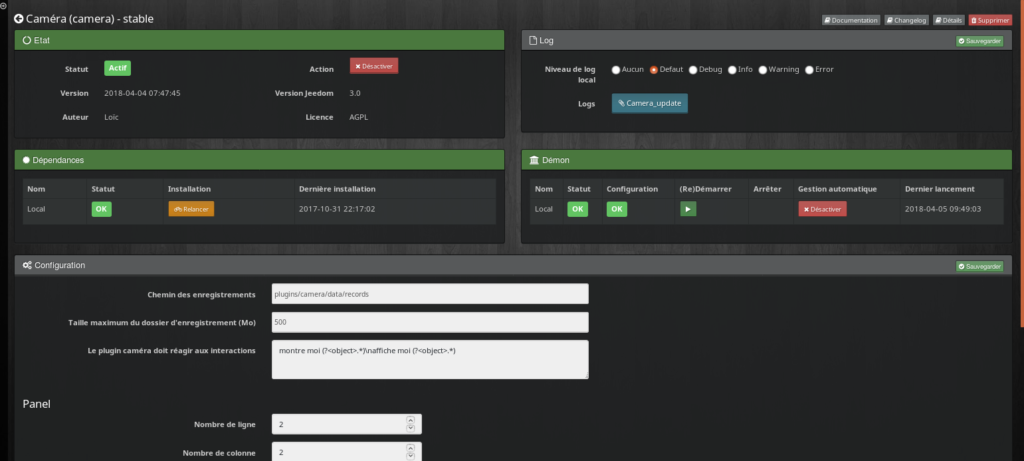Viewport: 1024px width, 461px height.
Task: Click the Chemin des enregistrements field
Action: [430, 294]
